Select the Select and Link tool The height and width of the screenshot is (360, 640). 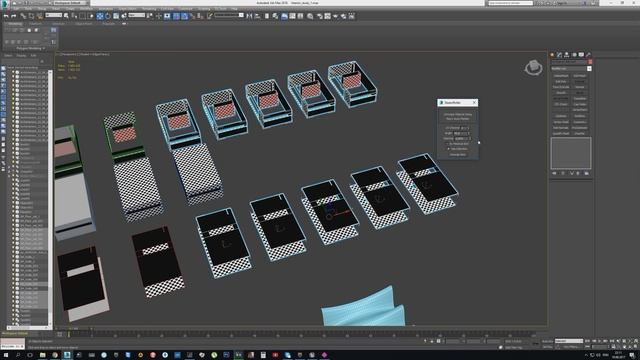point(23,16)
